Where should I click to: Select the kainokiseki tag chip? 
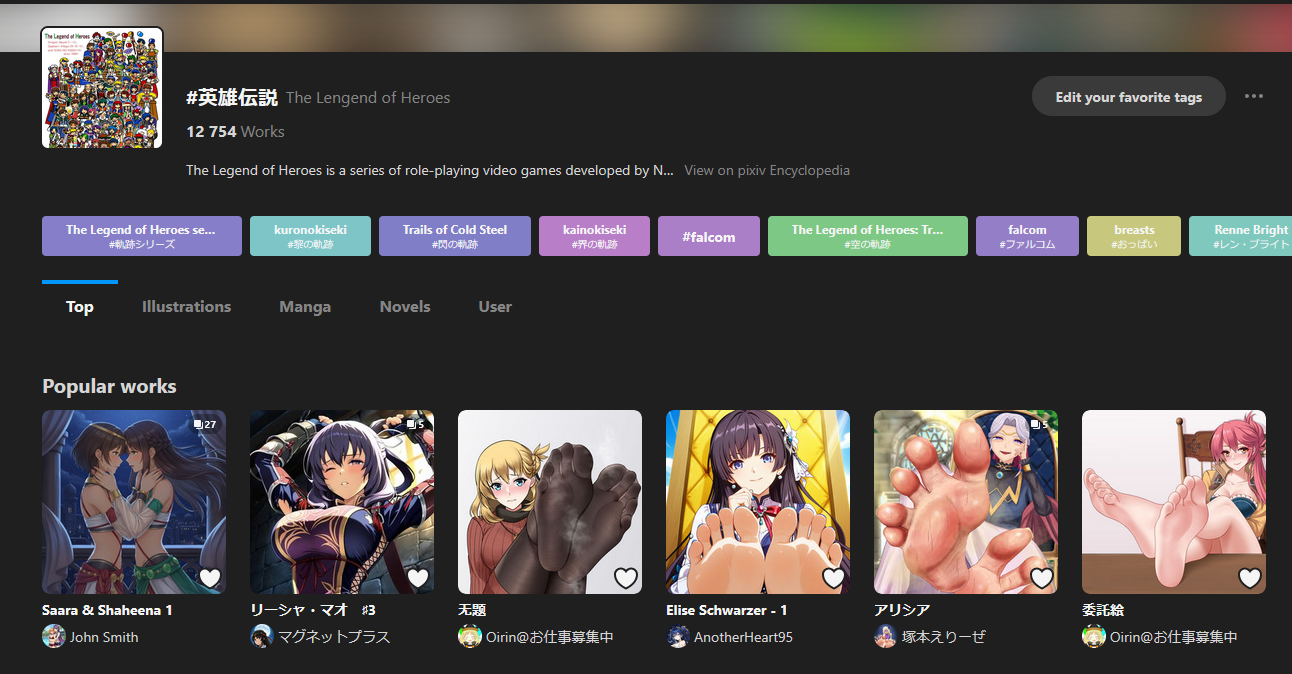point(594,236)
